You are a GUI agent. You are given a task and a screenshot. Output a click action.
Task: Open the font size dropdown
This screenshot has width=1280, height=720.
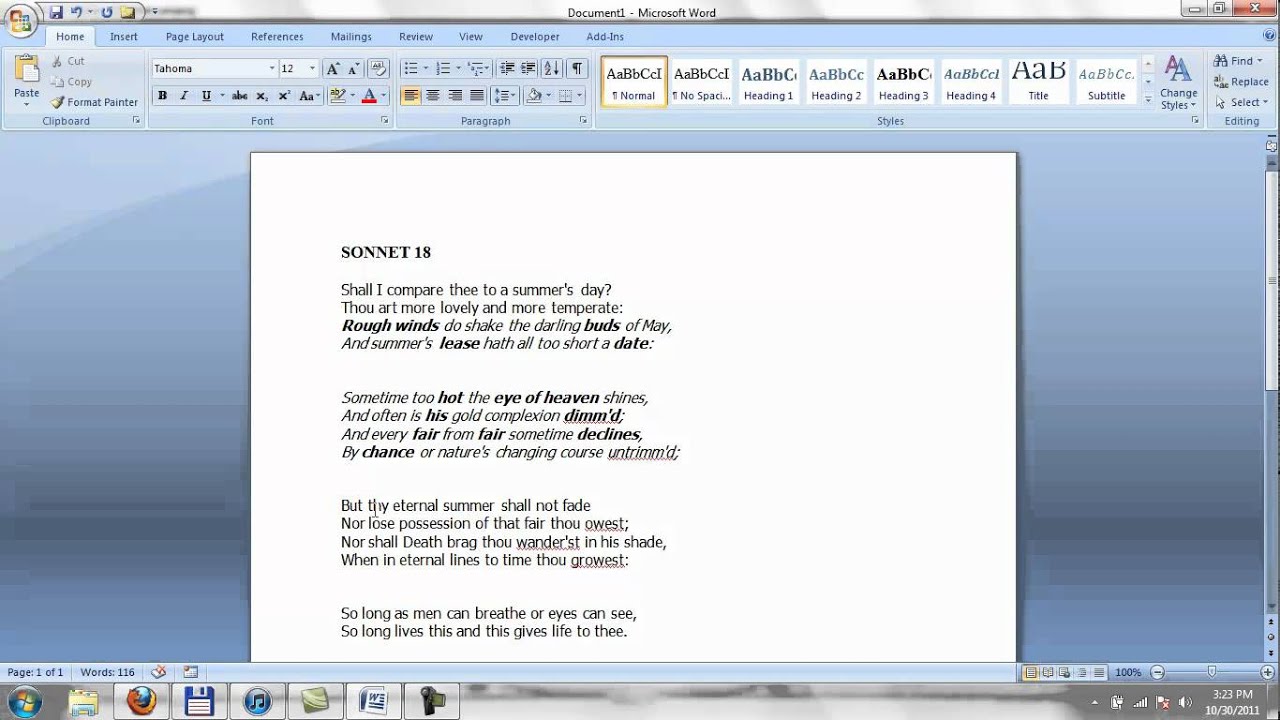point(312,68)
